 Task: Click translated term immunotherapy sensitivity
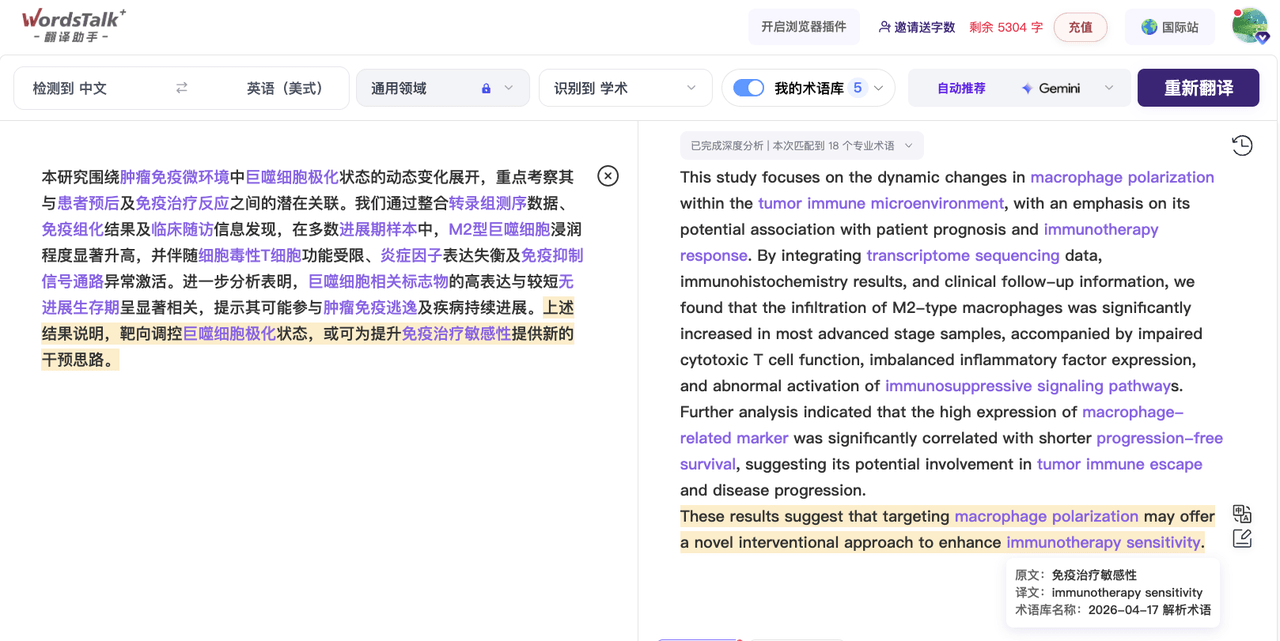(x=1103, y=542)
